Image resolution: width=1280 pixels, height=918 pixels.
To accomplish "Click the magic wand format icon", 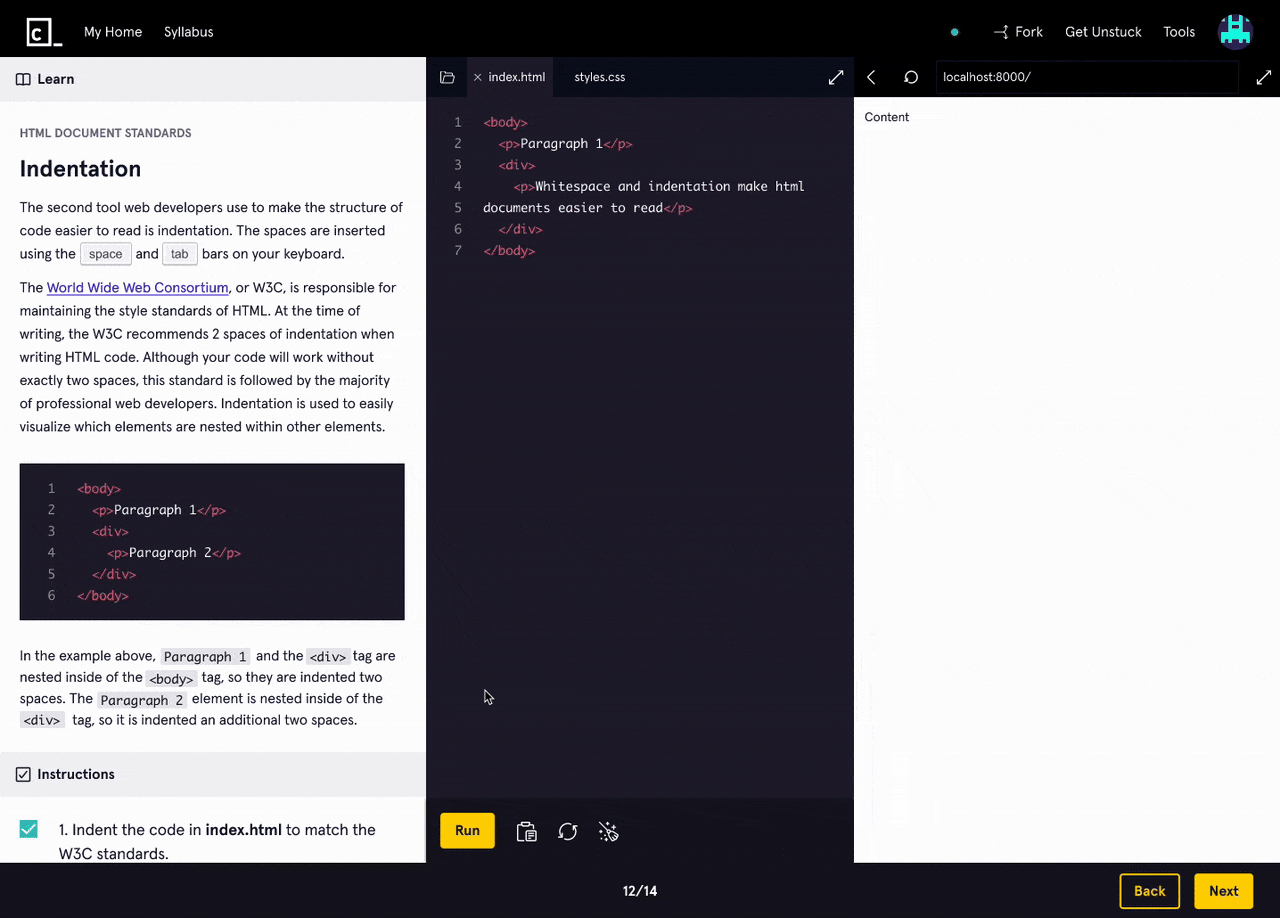I will [x=609, y=831].
